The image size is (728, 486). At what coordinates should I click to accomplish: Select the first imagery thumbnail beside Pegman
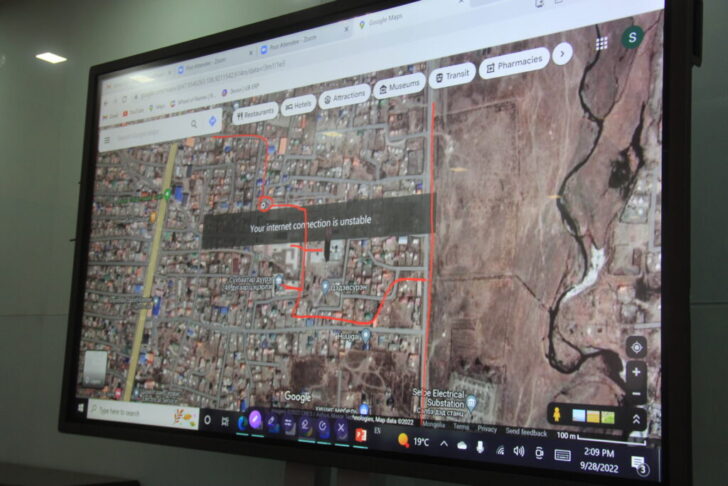(x=579, y=415)
